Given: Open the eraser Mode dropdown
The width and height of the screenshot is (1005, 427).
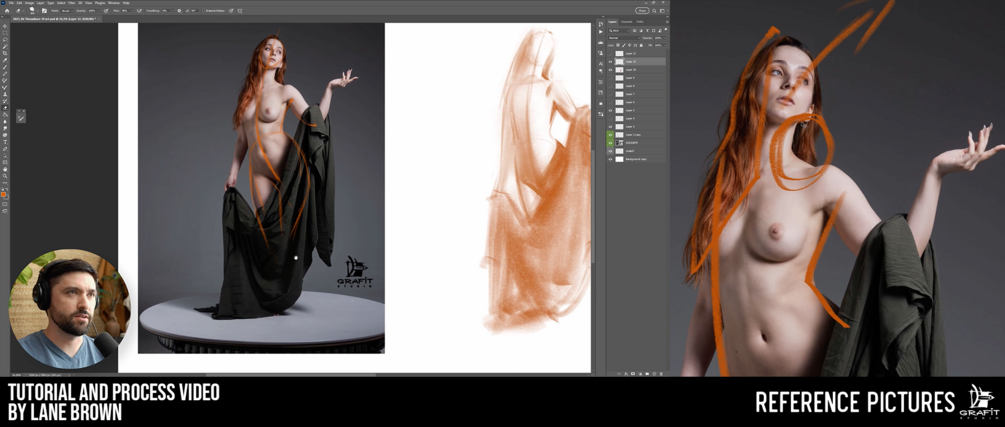Looking at the screenshot, I should click(67, 11).
